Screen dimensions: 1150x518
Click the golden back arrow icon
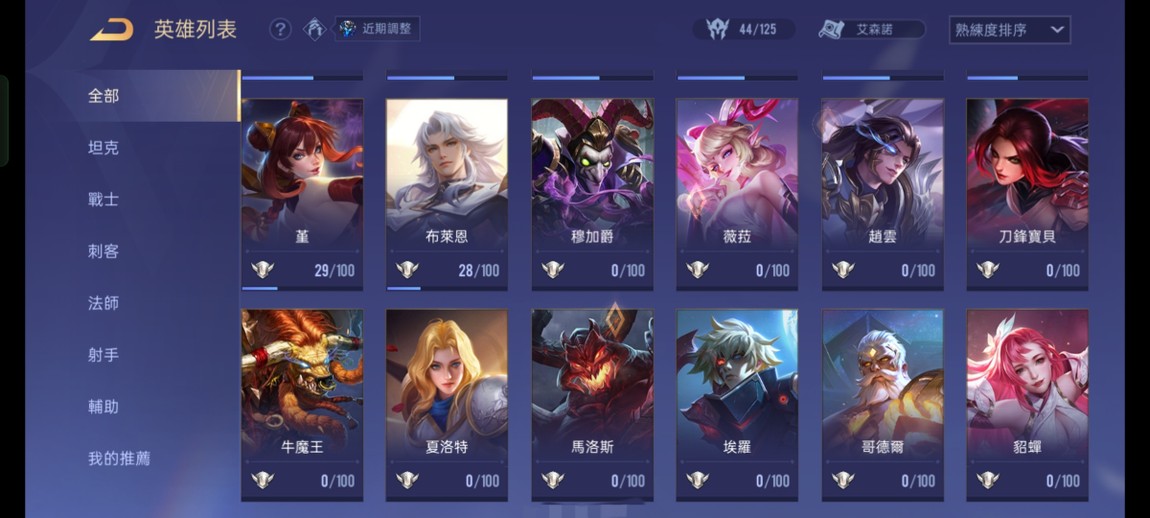pyautogui.click(x=112, y=30)
